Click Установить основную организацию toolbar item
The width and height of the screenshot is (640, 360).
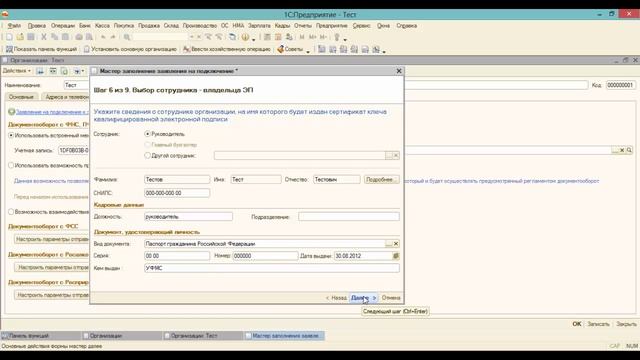coord(130,49)
